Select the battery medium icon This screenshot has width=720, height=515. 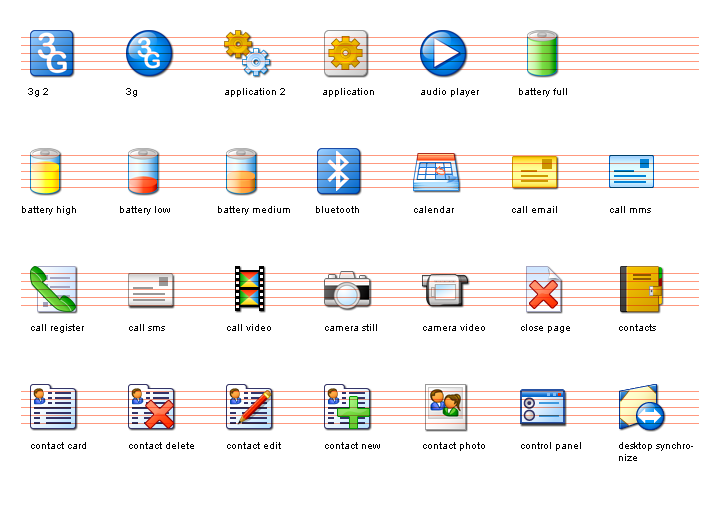pyautogui.click(x=242, y=171)
